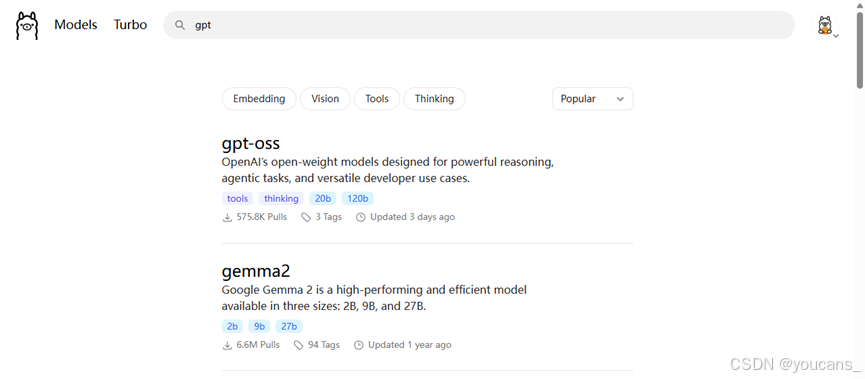This screenshot has height=379, width=865.
Task: Click the download icon beside 6.6M Pulls
Action: click(x=227, y=345)
